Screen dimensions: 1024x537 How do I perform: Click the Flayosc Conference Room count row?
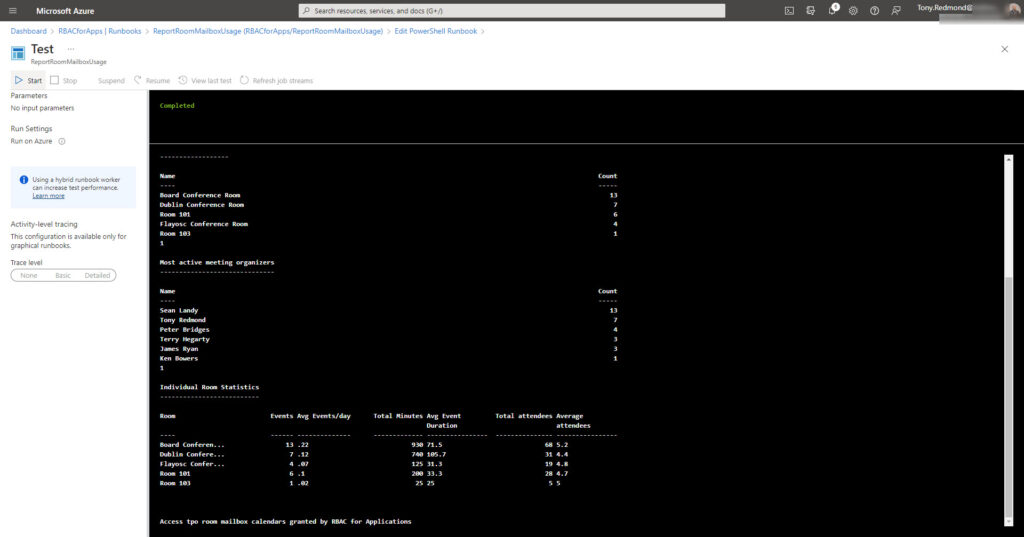[389, 224]
